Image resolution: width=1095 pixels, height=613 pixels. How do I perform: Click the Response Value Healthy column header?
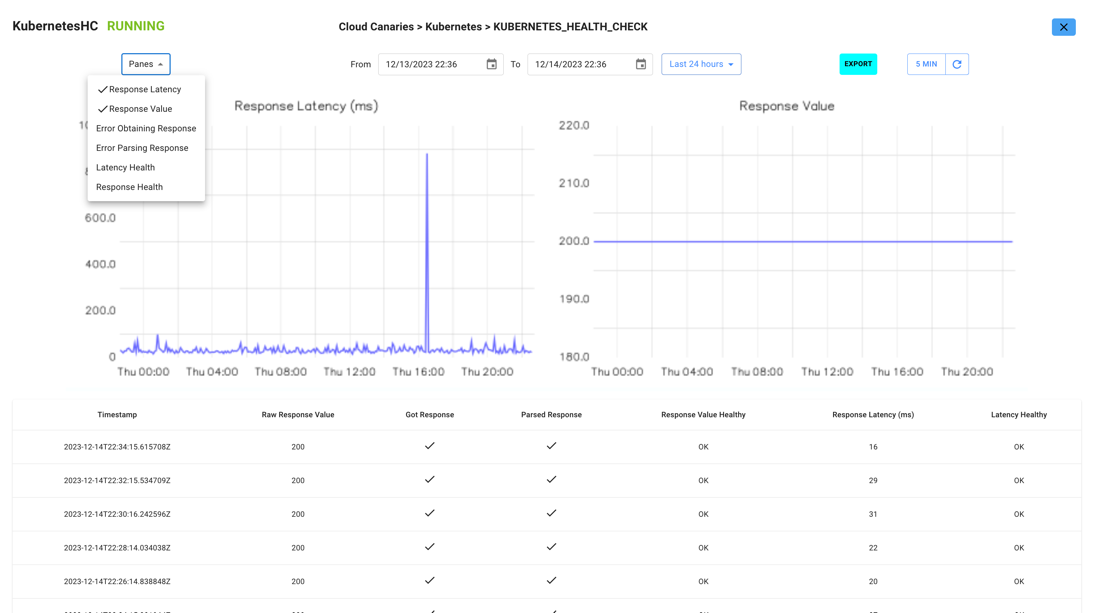(x=703, y=415)
